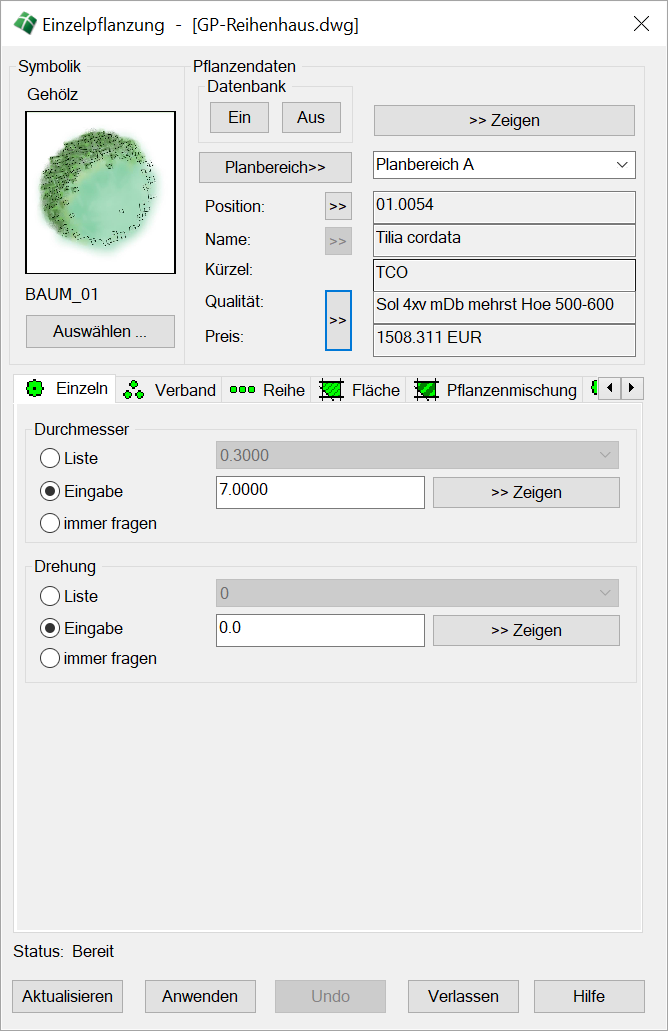Select Liste radio under Durchmesser
The height and width of the screenshot is (1031, 668).
(x=50, y=459)
